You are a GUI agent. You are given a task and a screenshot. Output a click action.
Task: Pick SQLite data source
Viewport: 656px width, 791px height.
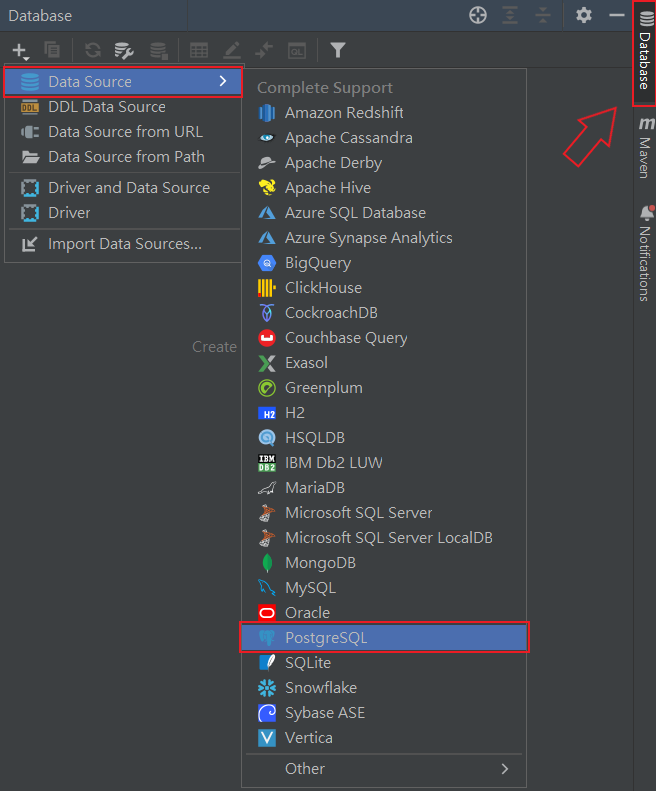384,662
